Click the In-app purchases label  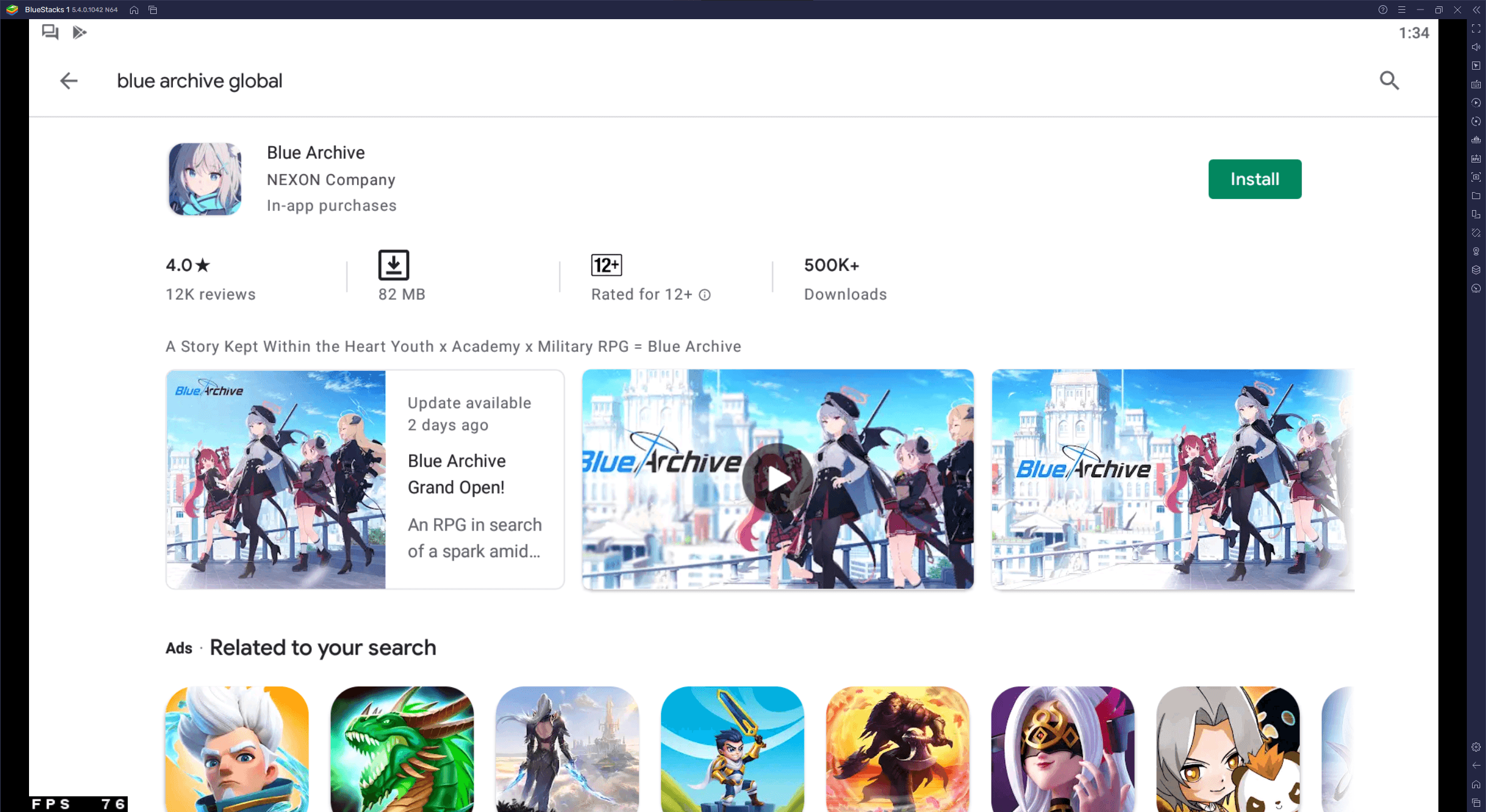331,206
